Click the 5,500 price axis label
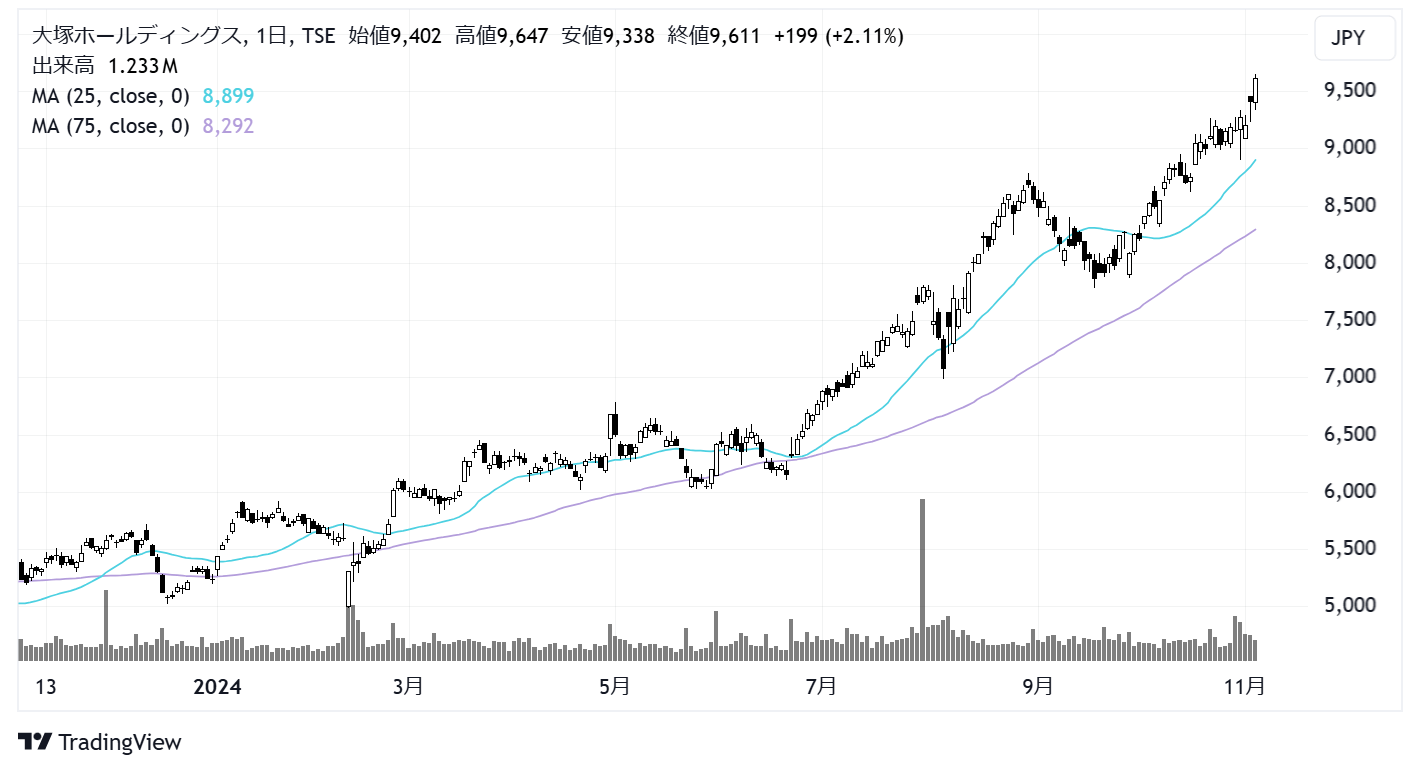The width and height of the screenshot is (1420, 772). click(x=1350, y=548)
